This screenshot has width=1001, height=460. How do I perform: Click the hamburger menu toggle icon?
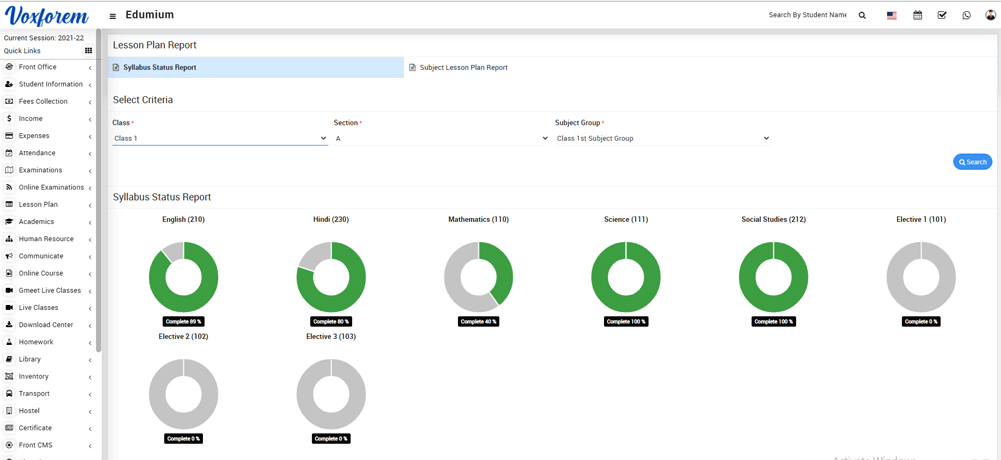point(113,16)
